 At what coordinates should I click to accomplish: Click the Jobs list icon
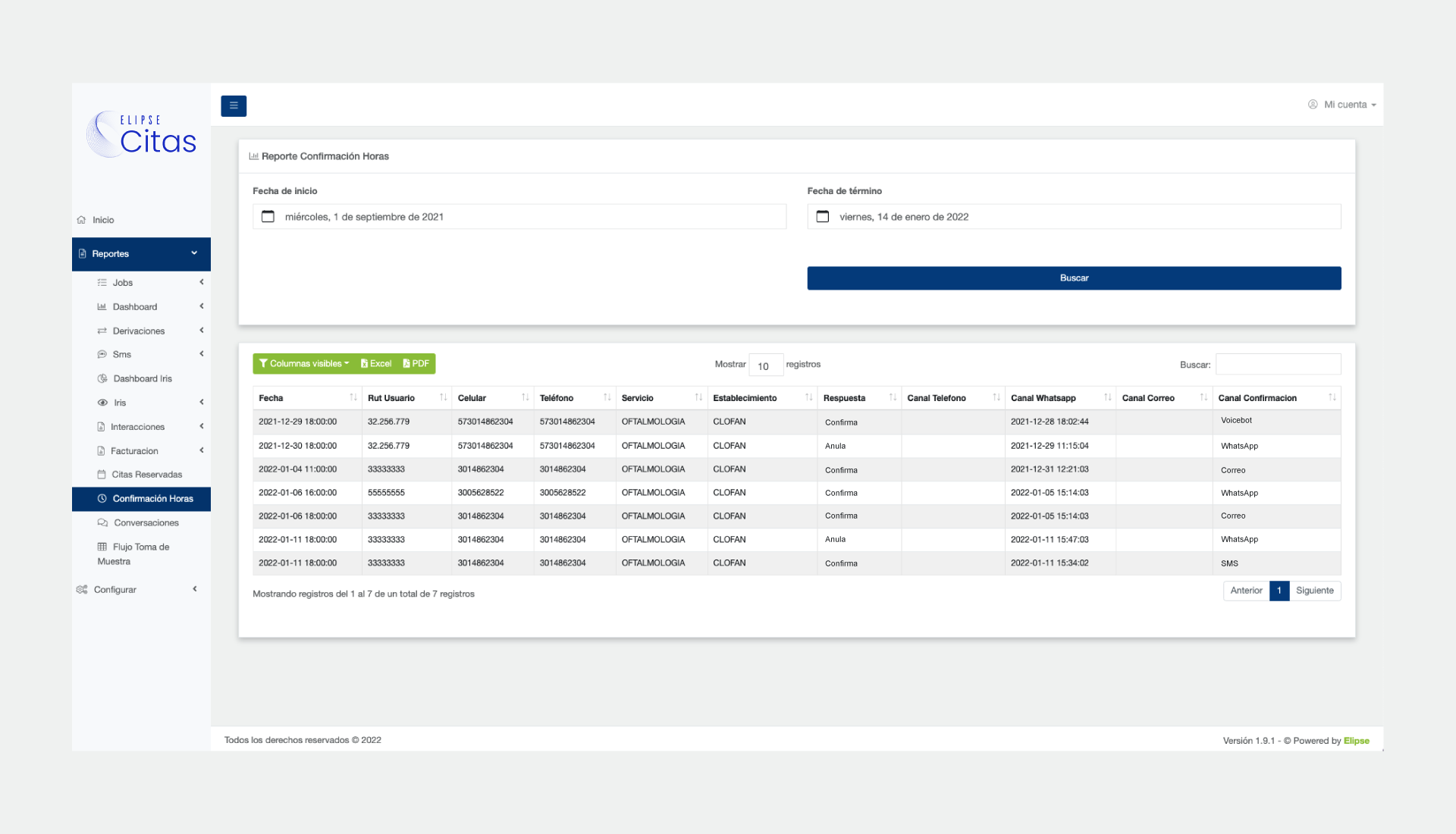point(102,283)
